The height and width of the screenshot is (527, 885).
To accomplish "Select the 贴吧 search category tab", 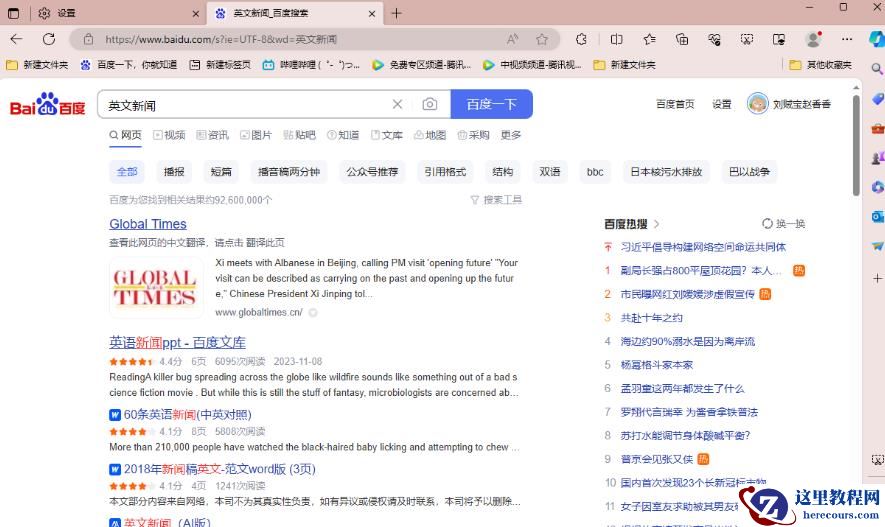I will [x=300, y=135].
